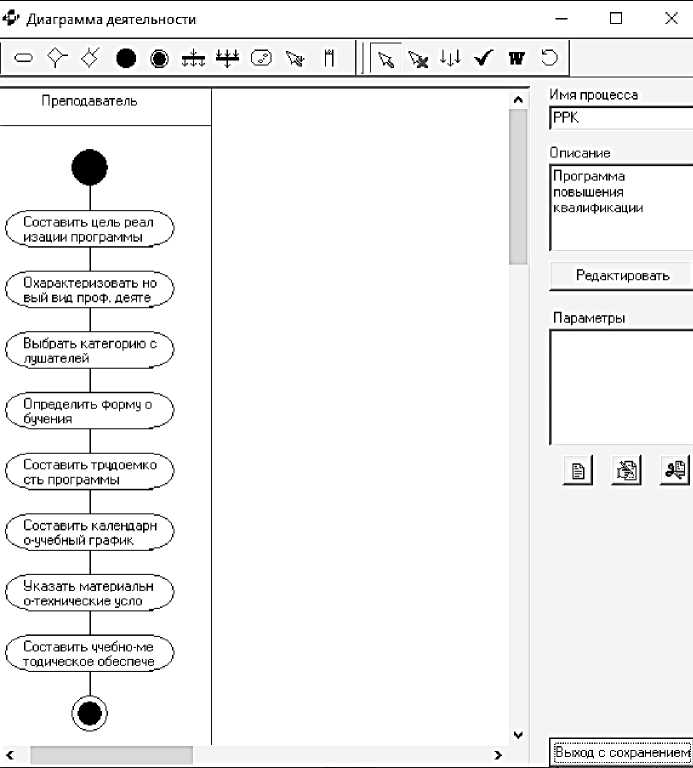Select the merge diamond tool

click(x=91, y=58)
